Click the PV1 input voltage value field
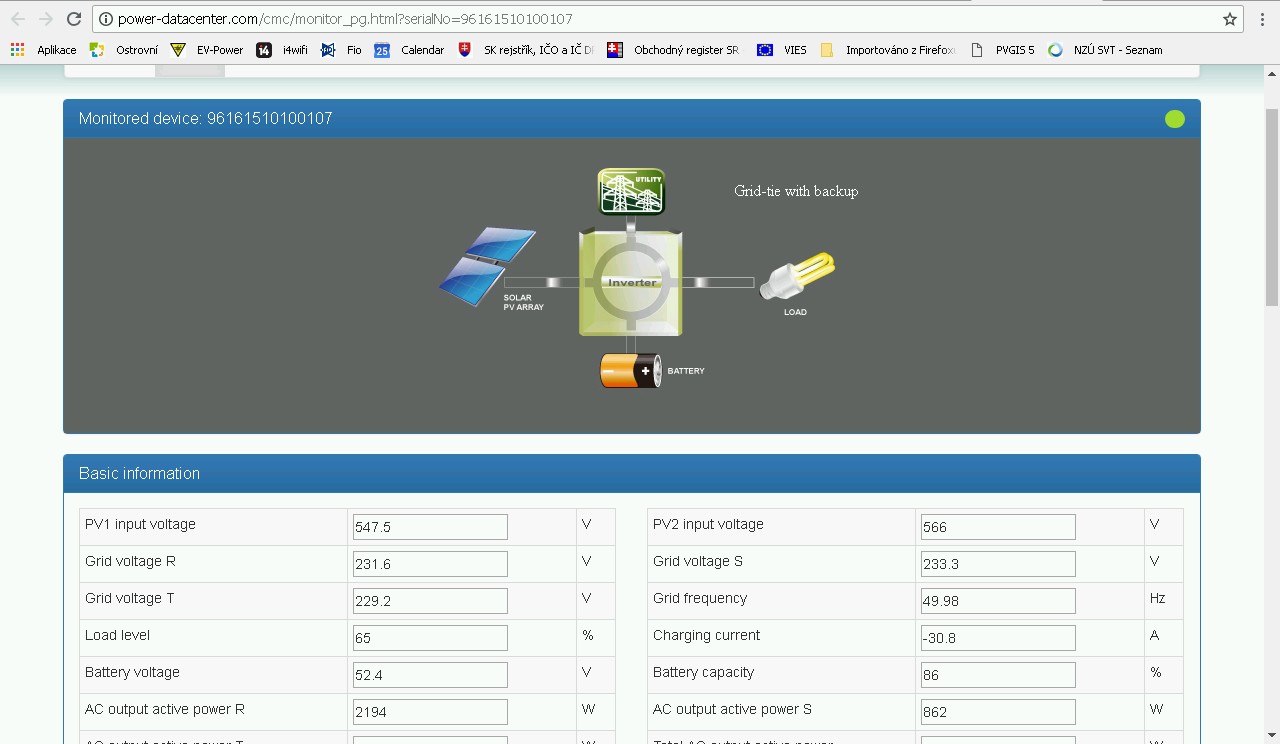Viewport: 1280px width, 744px height. coord(430,527)
